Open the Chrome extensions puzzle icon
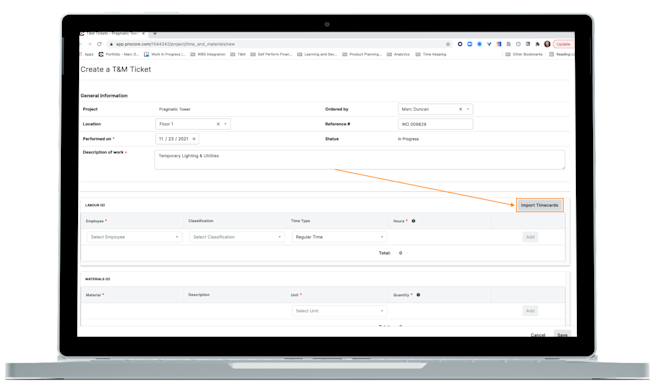658x386 pixels. 537,44
